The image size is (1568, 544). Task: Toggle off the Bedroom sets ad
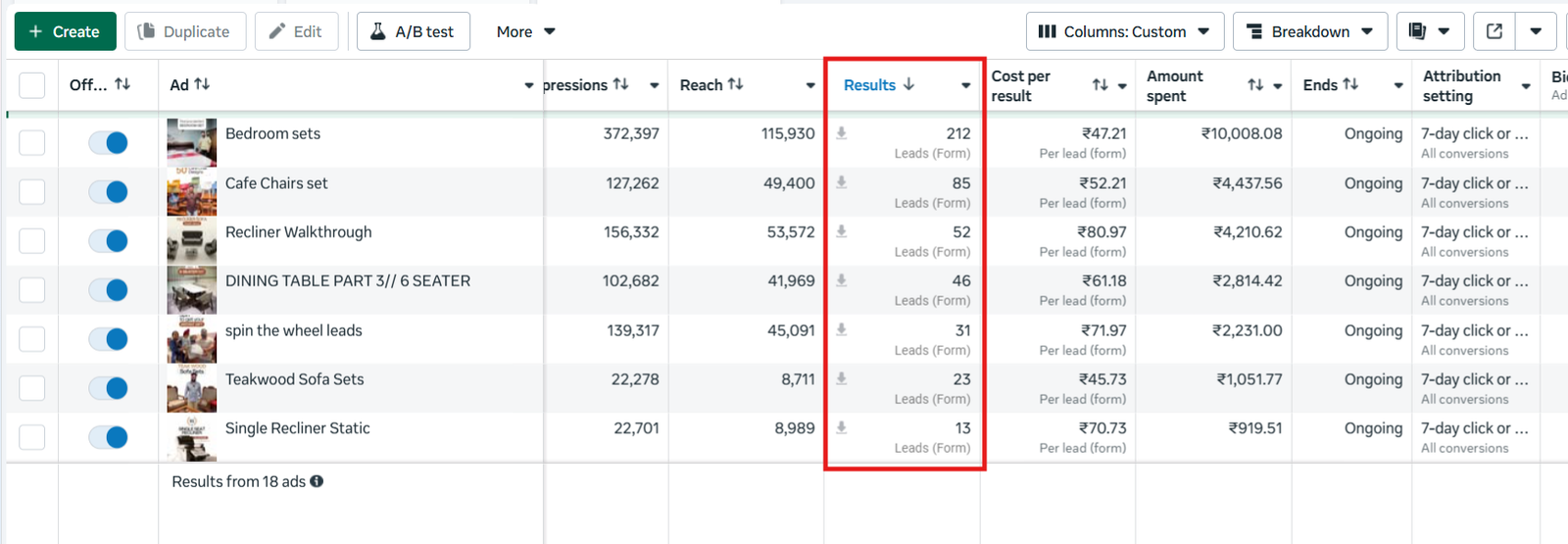[x=108, y=143]
